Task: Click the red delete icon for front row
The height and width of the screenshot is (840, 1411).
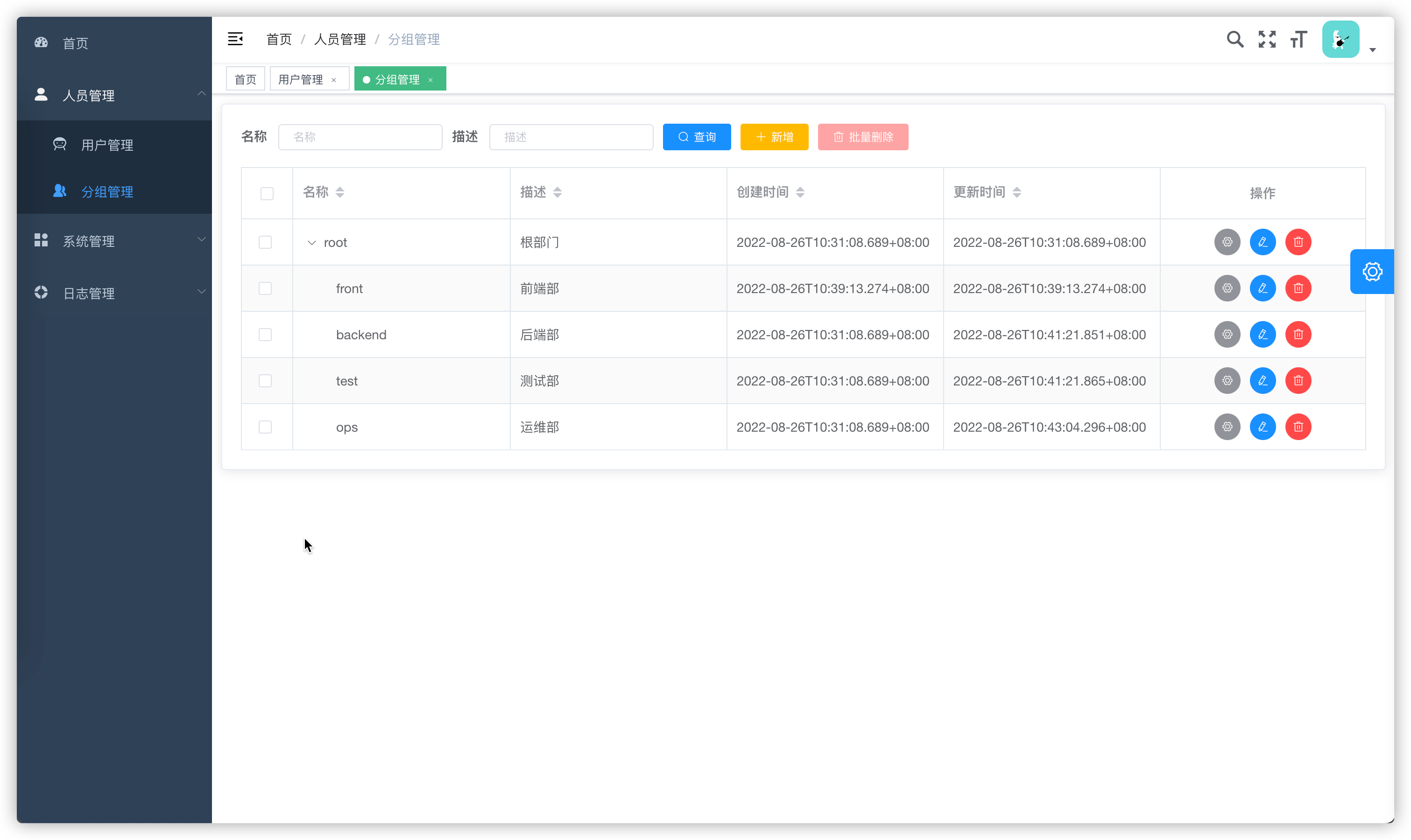Action: (x=1298, y=289)
